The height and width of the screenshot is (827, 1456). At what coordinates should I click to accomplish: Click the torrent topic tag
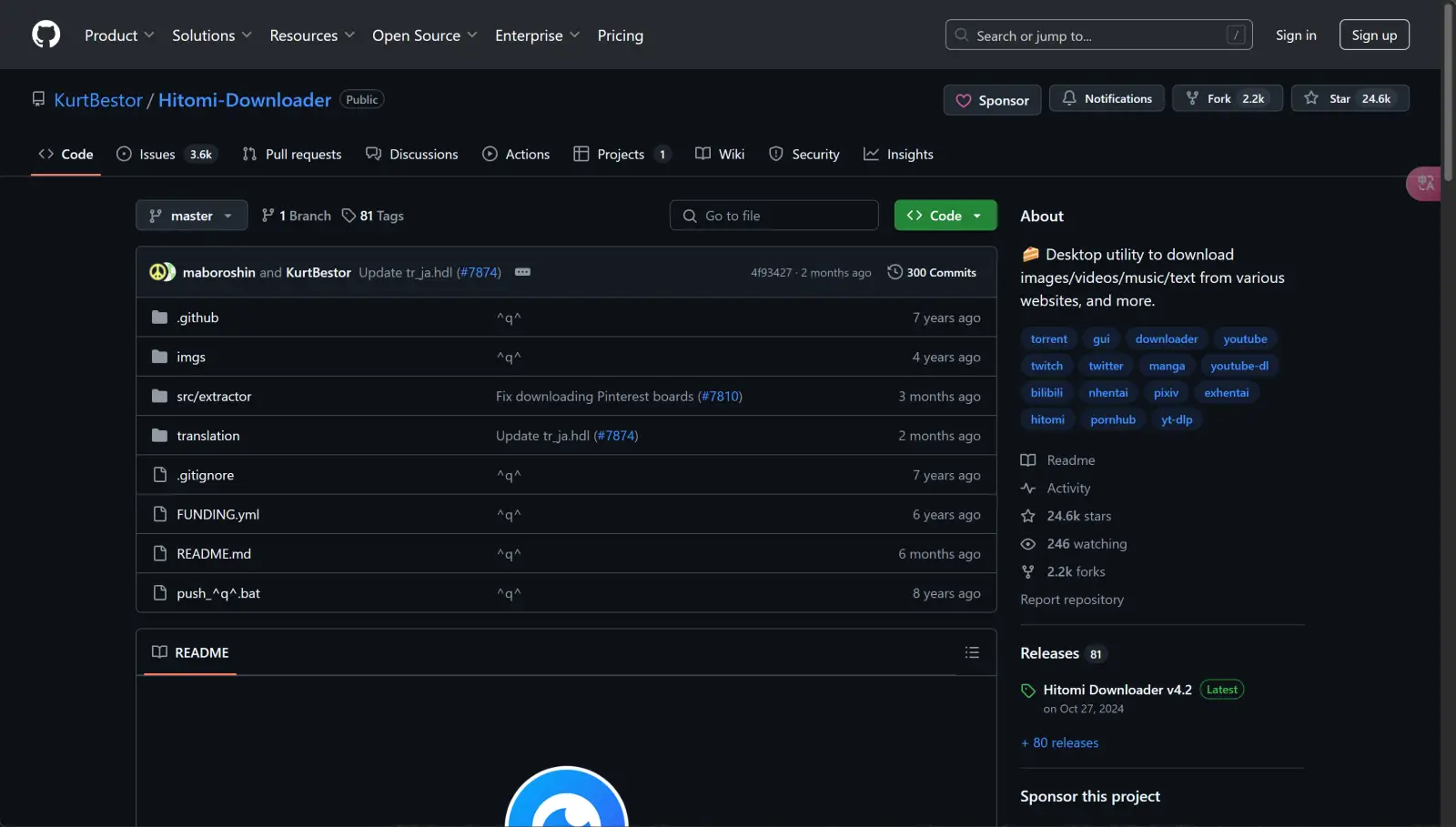(1048, 339)
